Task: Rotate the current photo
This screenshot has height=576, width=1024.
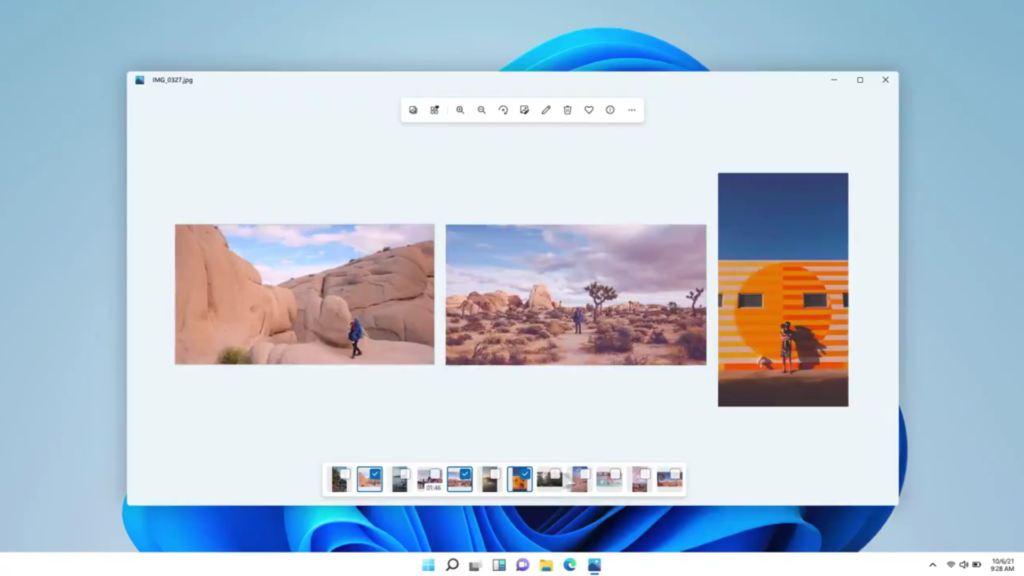Action: point(504,110)
